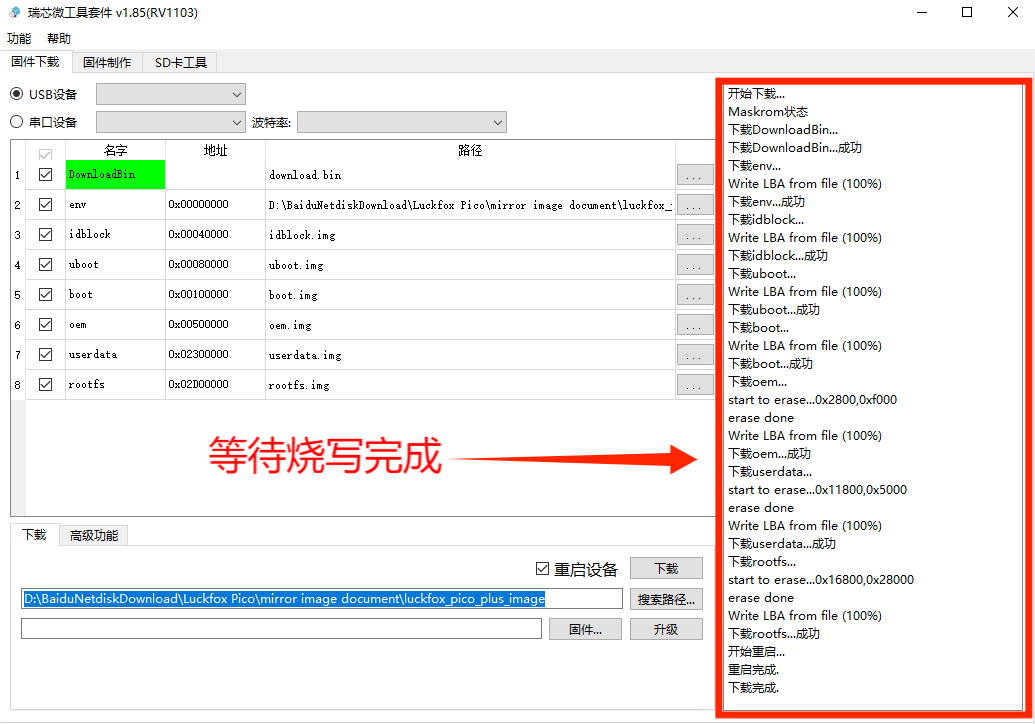Image resolution: width=1035 pixels, height=724 pixels.
Task: Browse file for boot row
Action: coord(694,294)
